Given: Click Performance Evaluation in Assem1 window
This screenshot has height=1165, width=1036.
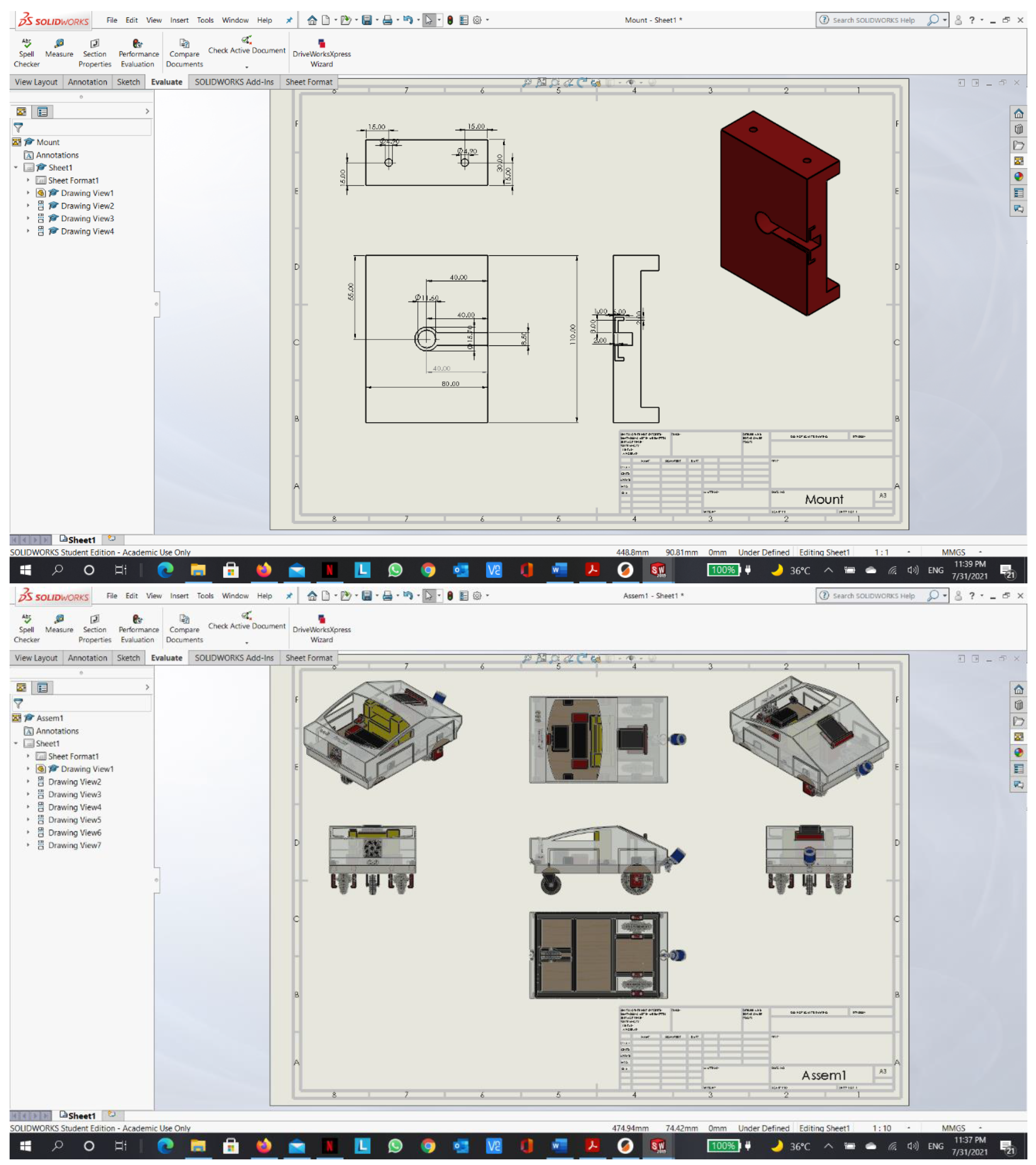Looking at the screenshot, I should tap(138, 628).
